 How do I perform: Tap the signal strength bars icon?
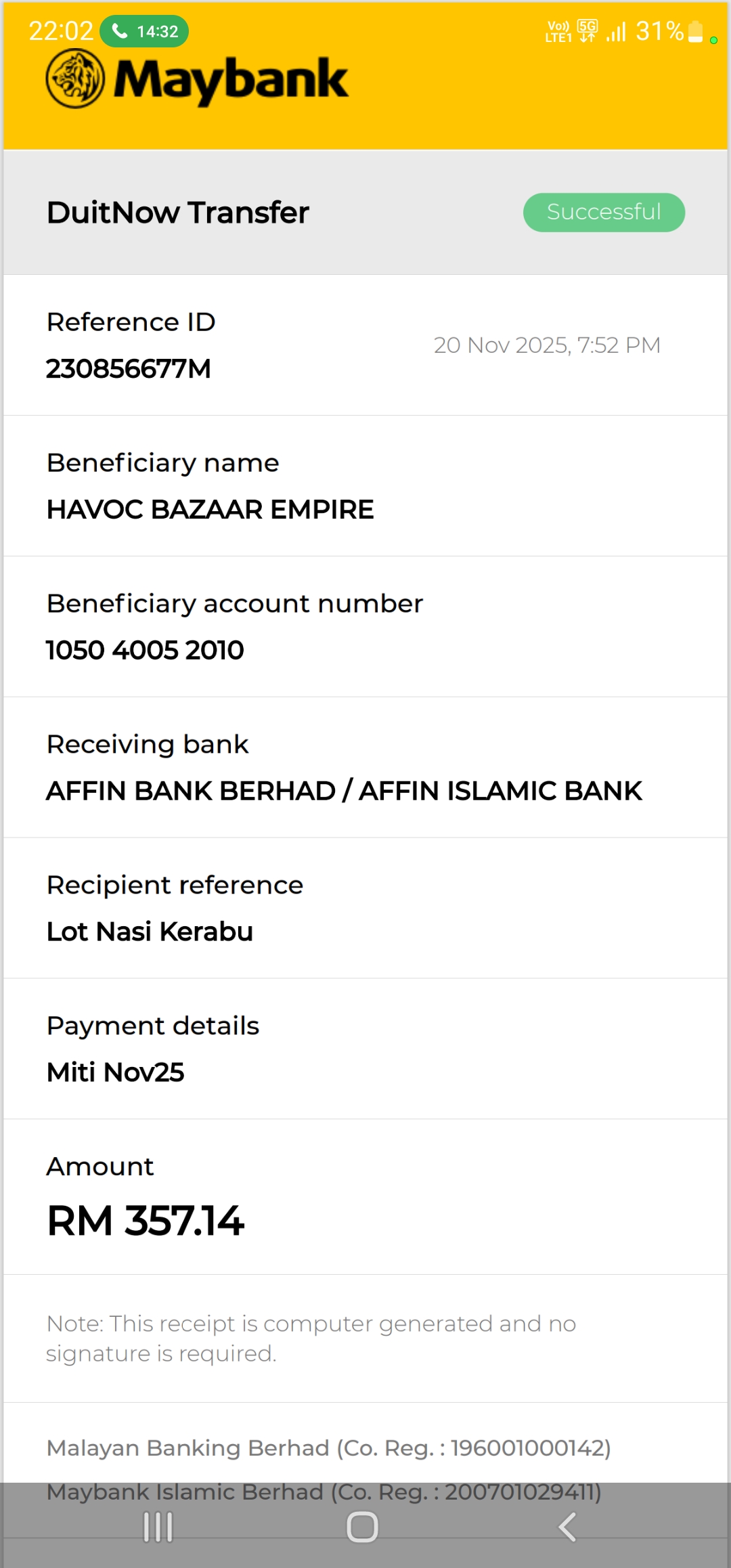(x=616, y=31)
